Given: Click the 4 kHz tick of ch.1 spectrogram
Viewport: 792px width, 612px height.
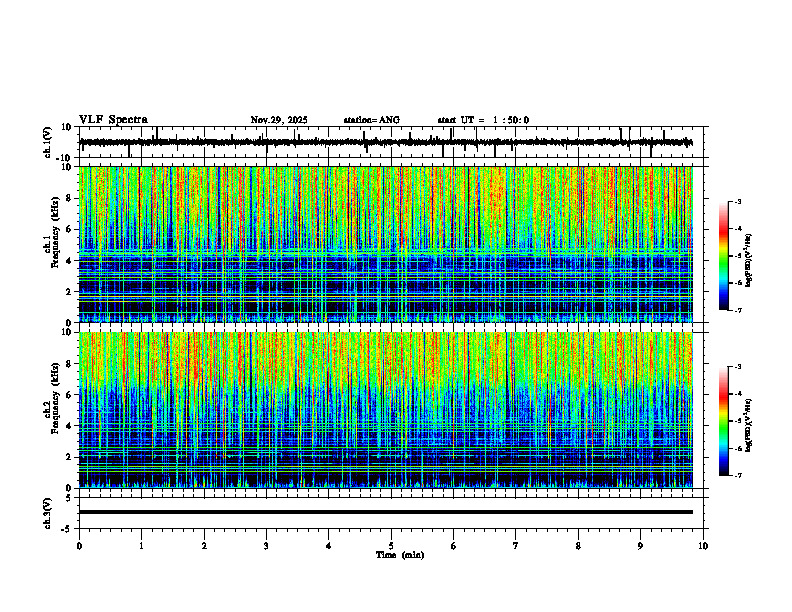Looking at the screenshot, I should click(x=70, y=261).
